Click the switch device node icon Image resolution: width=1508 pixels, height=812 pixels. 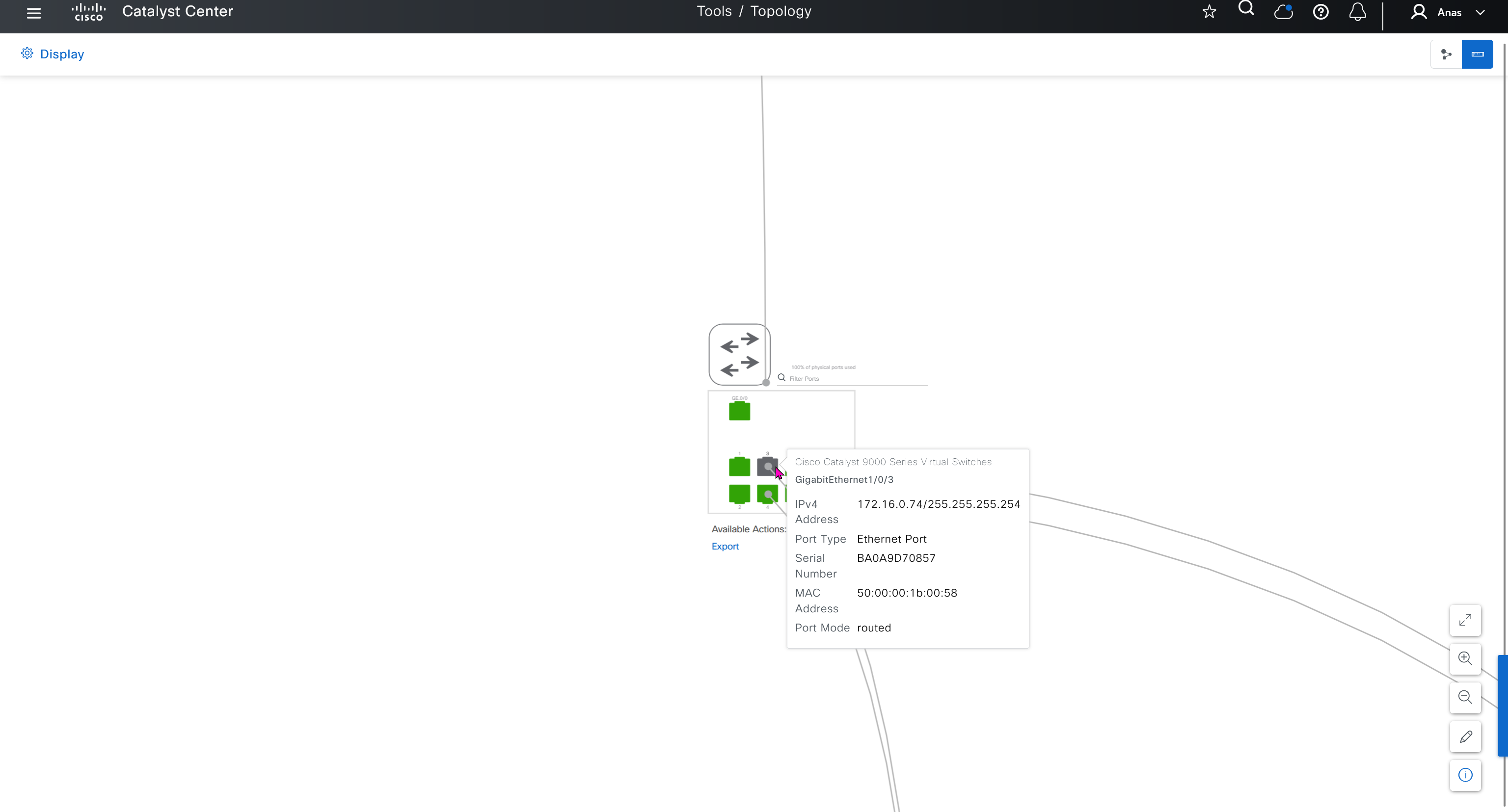coord(739,355)
